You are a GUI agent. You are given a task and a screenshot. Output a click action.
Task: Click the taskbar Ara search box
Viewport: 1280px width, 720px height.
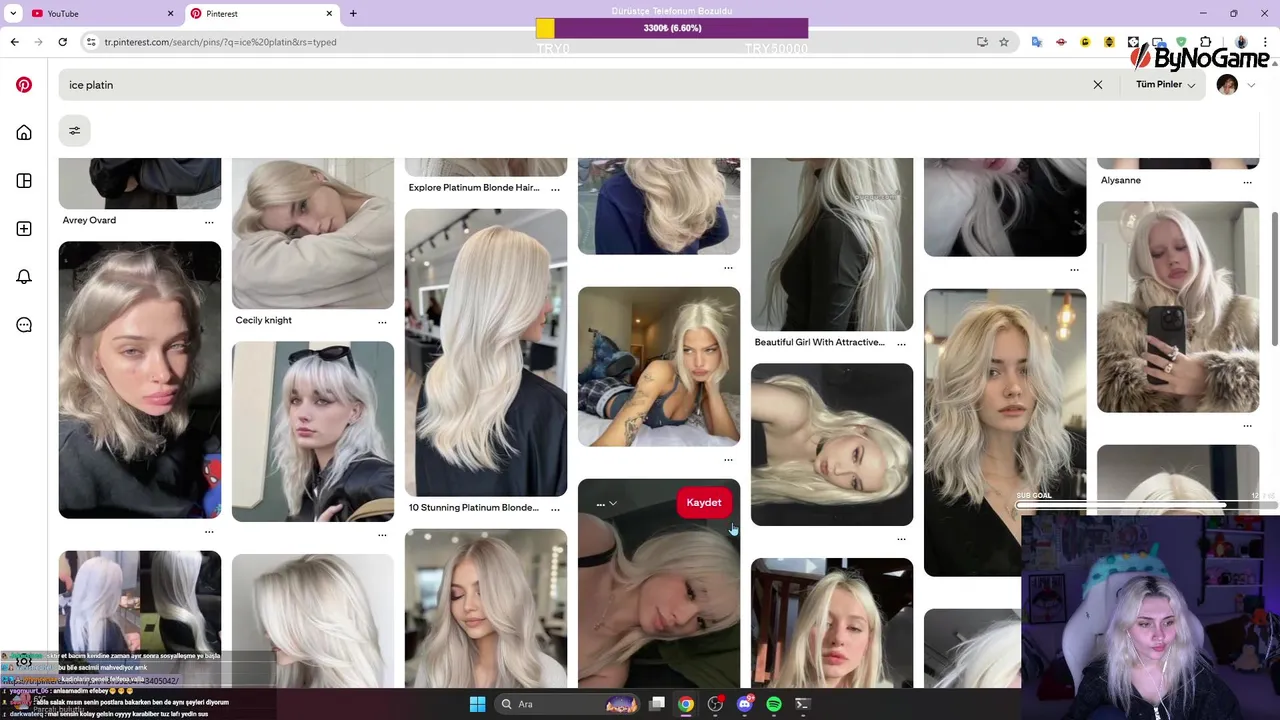[568, 704]
